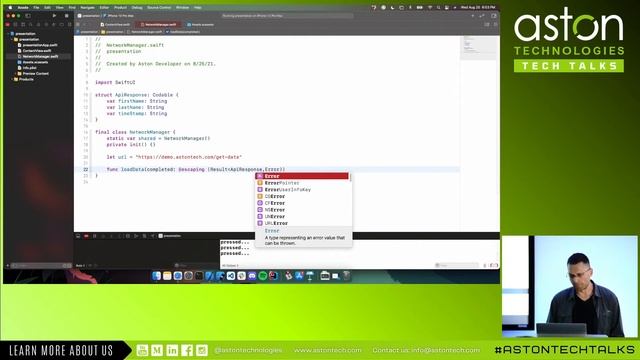This screenshot has width=640, height=360.
Task: Click the console output filter field
Action: 456,265
